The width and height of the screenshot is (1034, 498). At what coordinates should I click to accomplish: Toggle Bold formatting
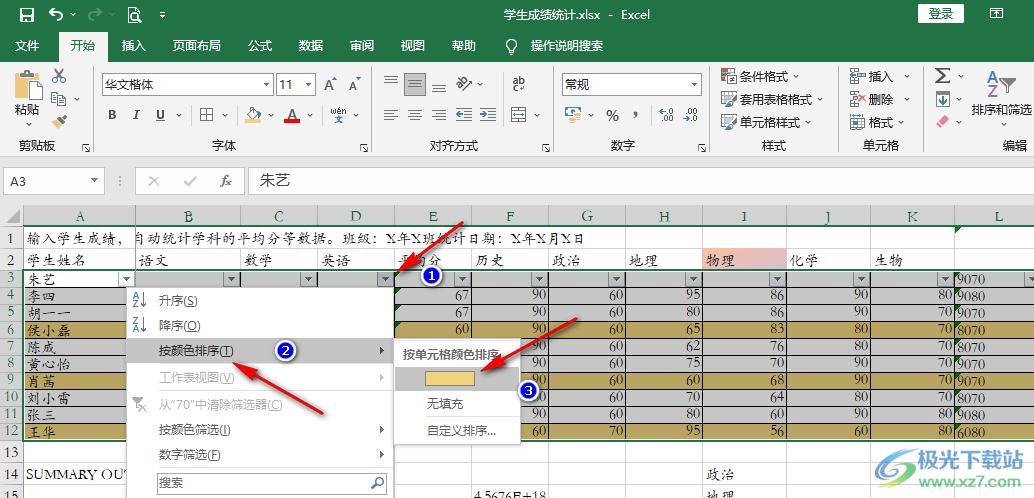click(113, 116)
